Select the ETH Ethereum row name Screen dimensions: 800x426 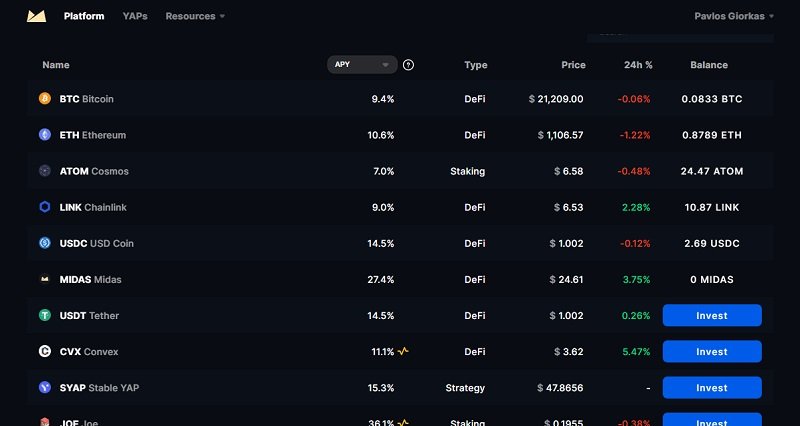click(92, 135)
